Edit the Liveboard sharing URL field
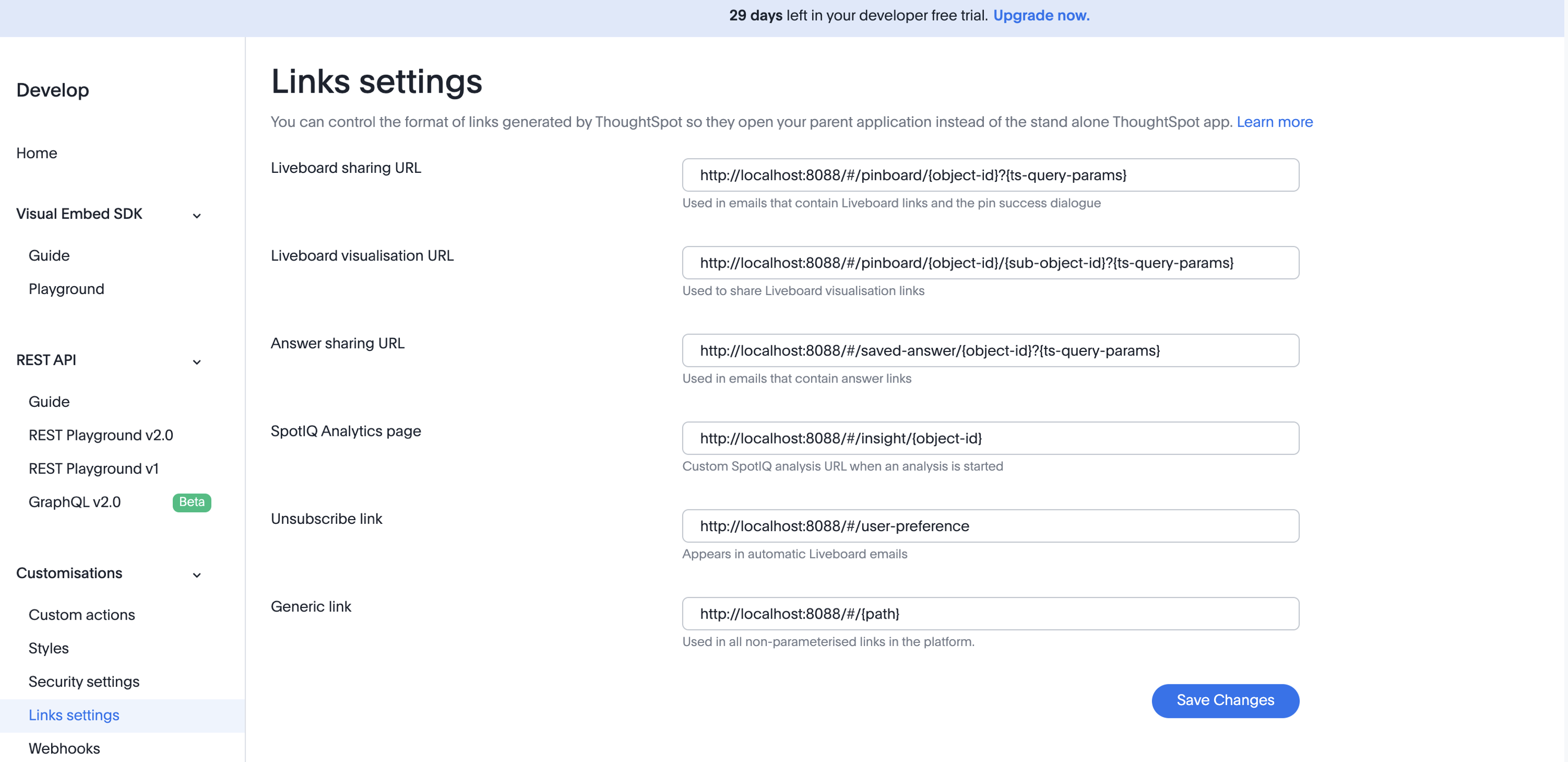Screen dimensions: 1568x762 [x=990, y=175]
